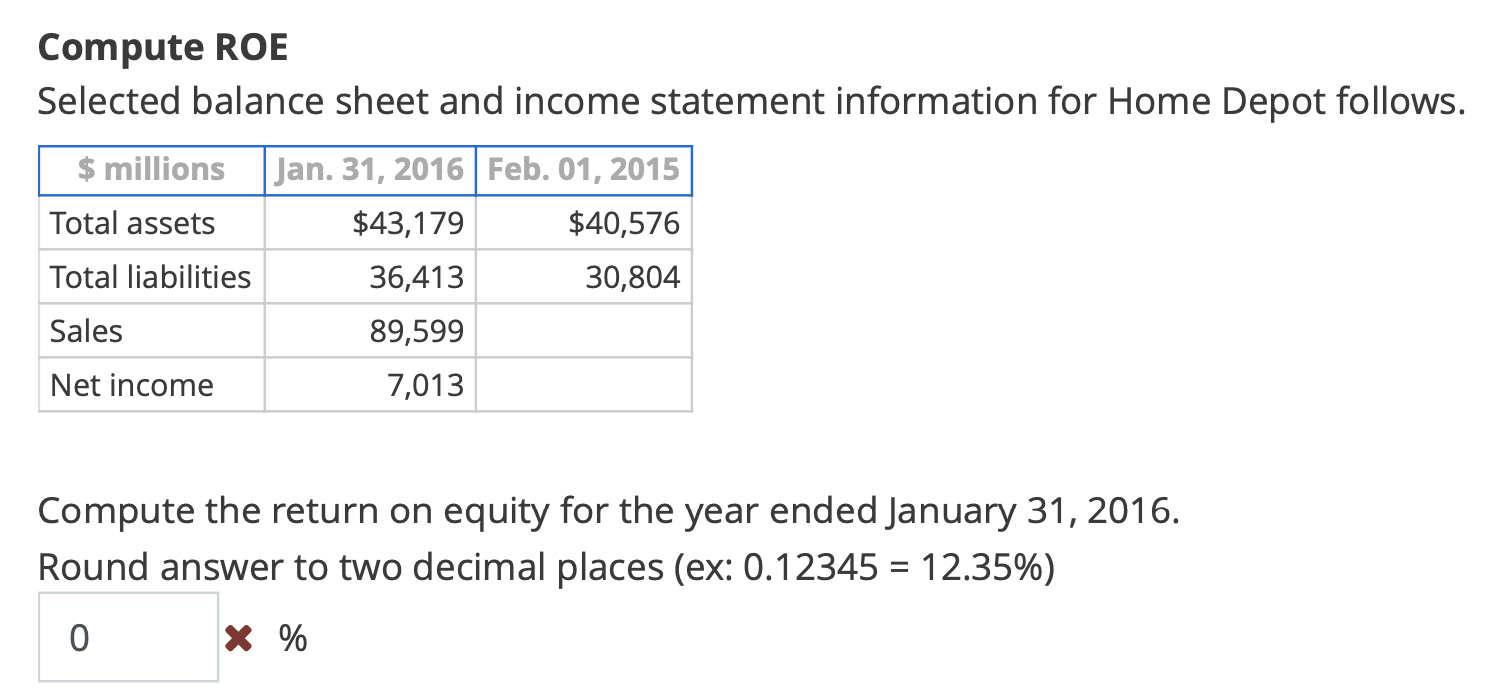Click the '$40,576' total assets value
1486x700 pixels.
625,223
